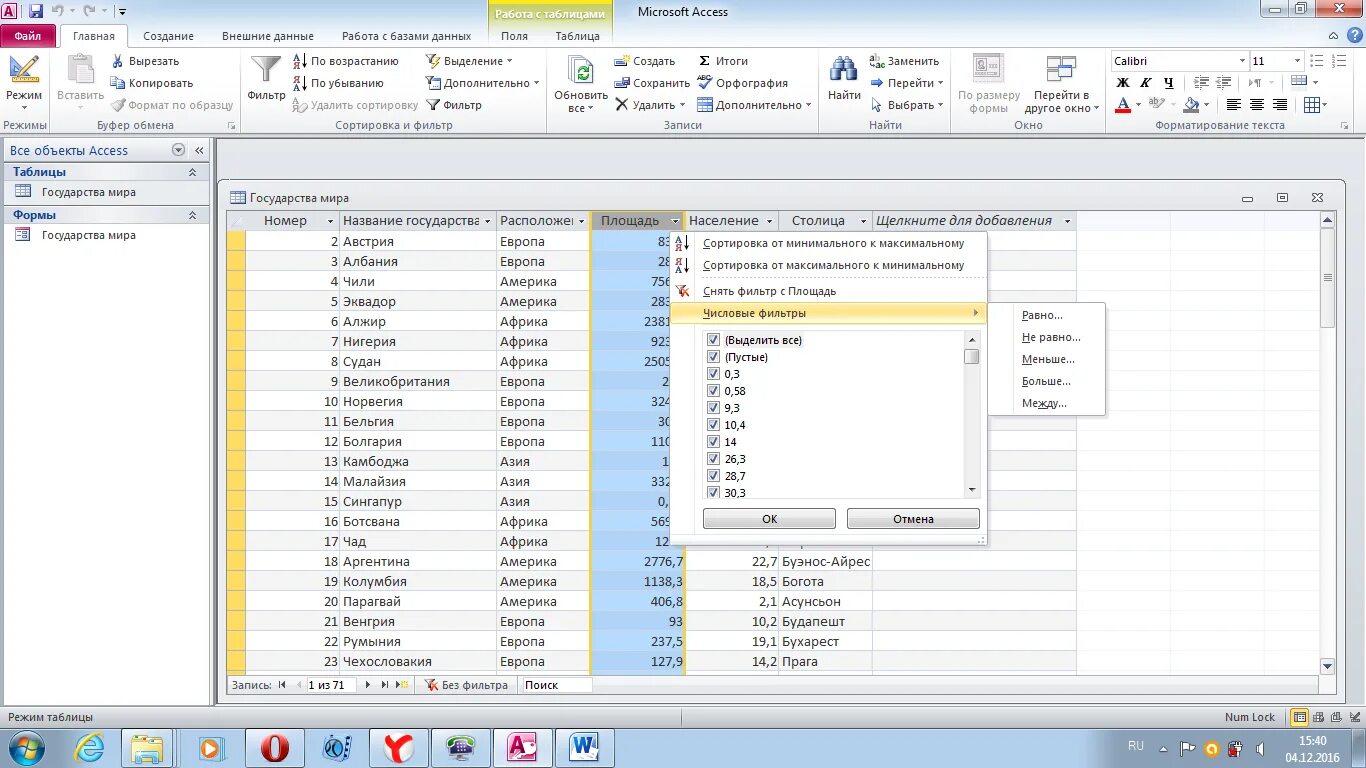This screenshot has width=1366, height=768.
Task: Click the Заменить replace command
Action: tap(904, 61)
